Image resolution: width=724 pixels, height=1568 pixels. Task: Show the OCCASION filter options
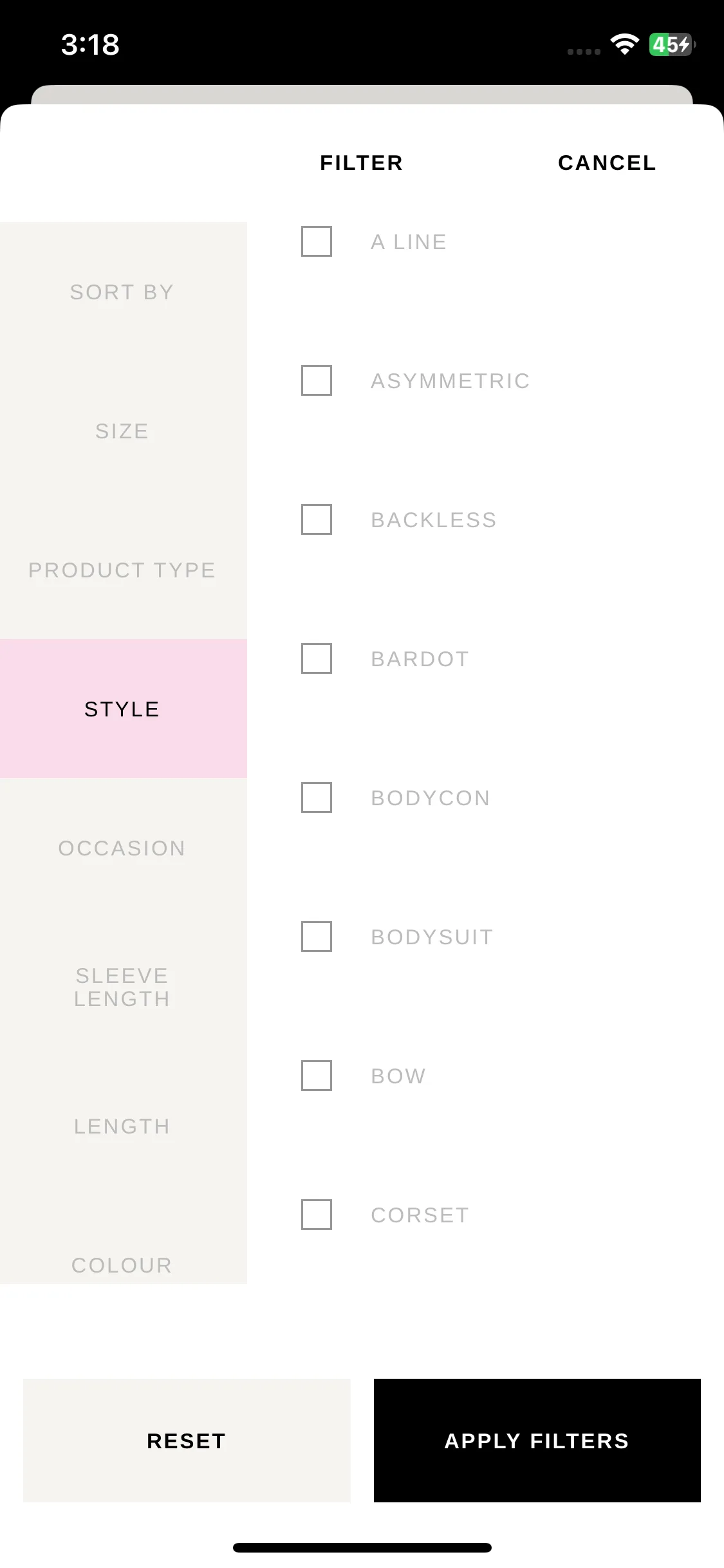point(122,848)
